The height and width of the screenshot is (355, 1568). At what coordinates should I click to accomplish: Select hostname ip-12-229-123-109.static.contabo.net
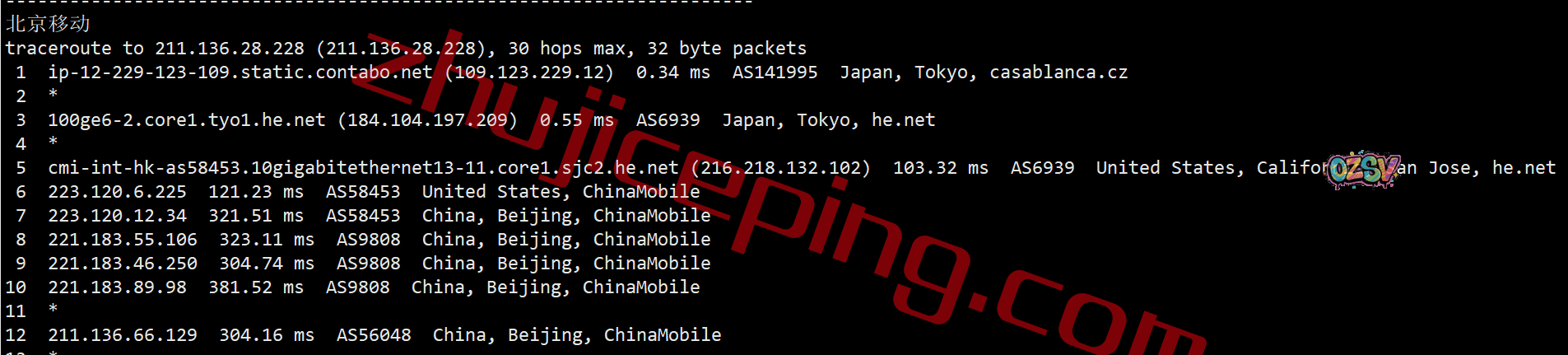coord(240,72)
